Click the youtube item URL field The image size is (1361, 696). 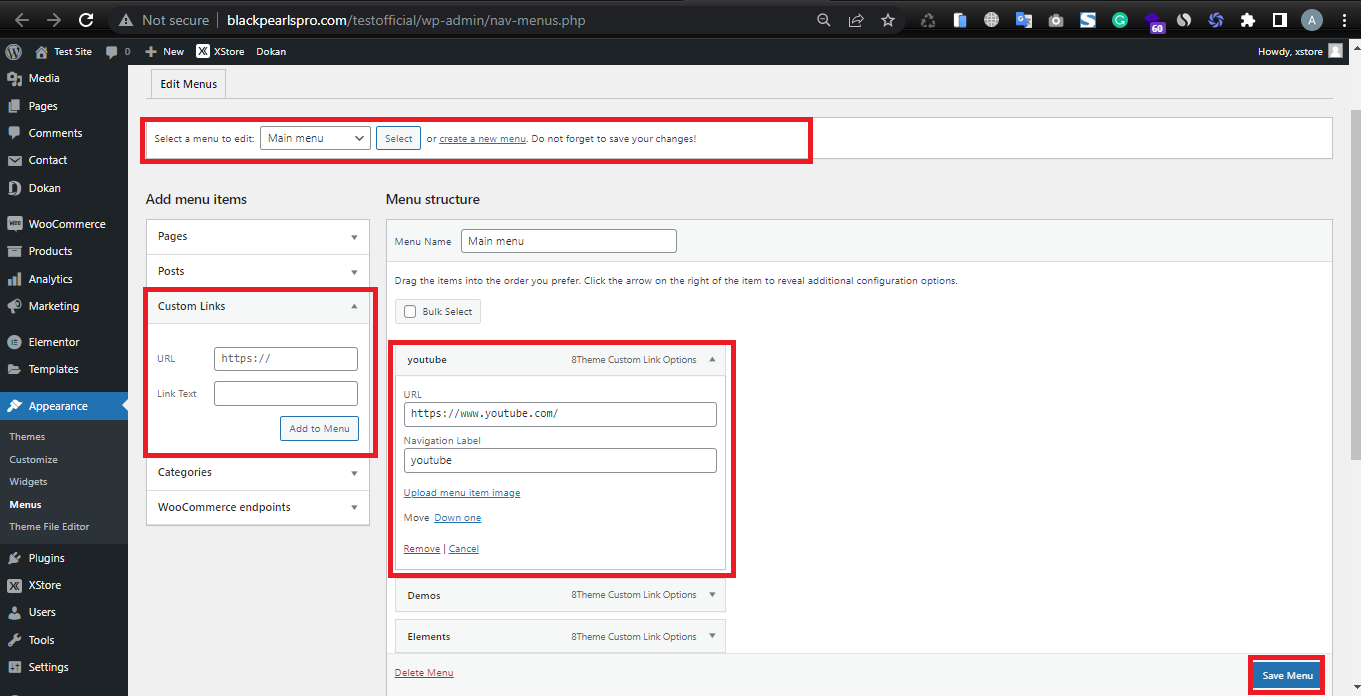tap(560, 414)
